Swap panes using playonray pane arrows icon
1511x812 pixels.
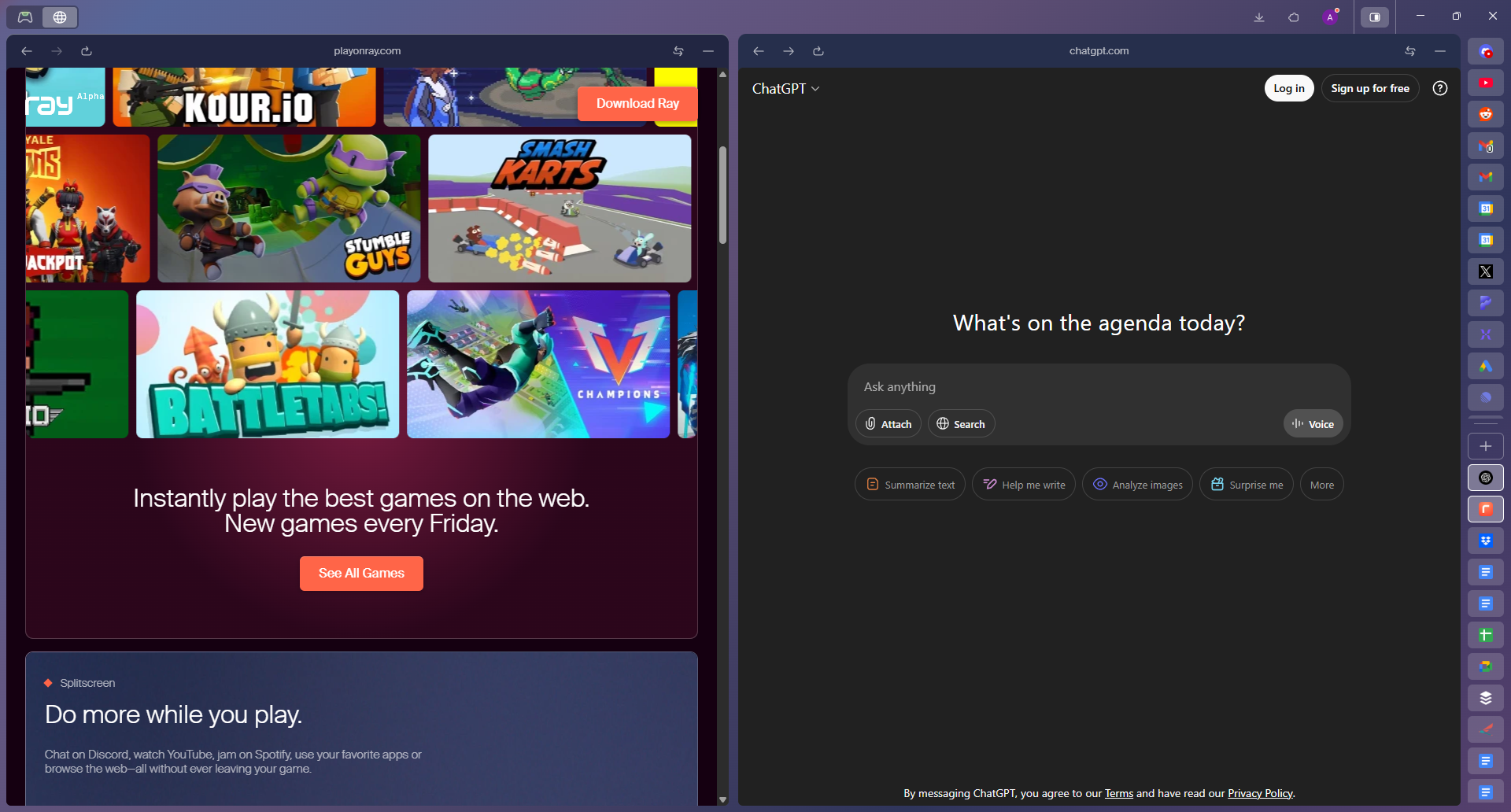point(678,50)
